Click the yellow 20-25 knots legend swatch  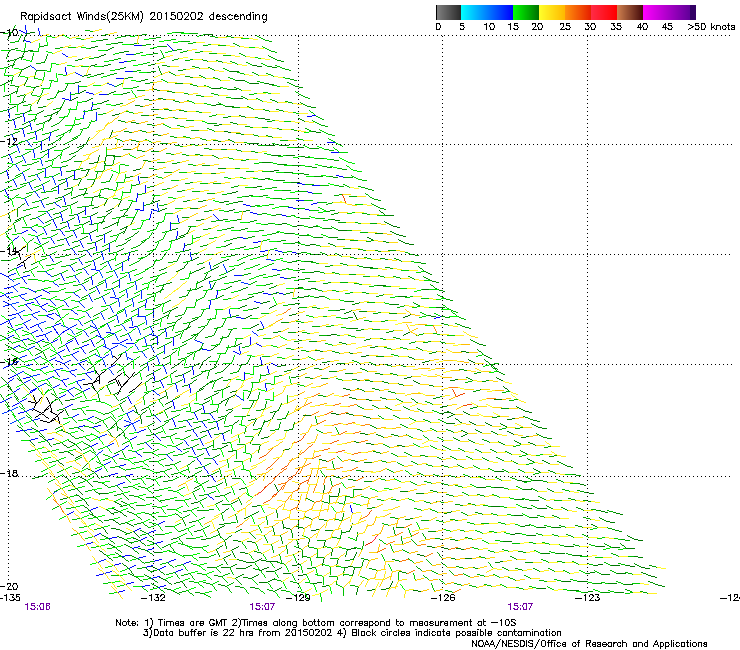(x=552, y=12)
